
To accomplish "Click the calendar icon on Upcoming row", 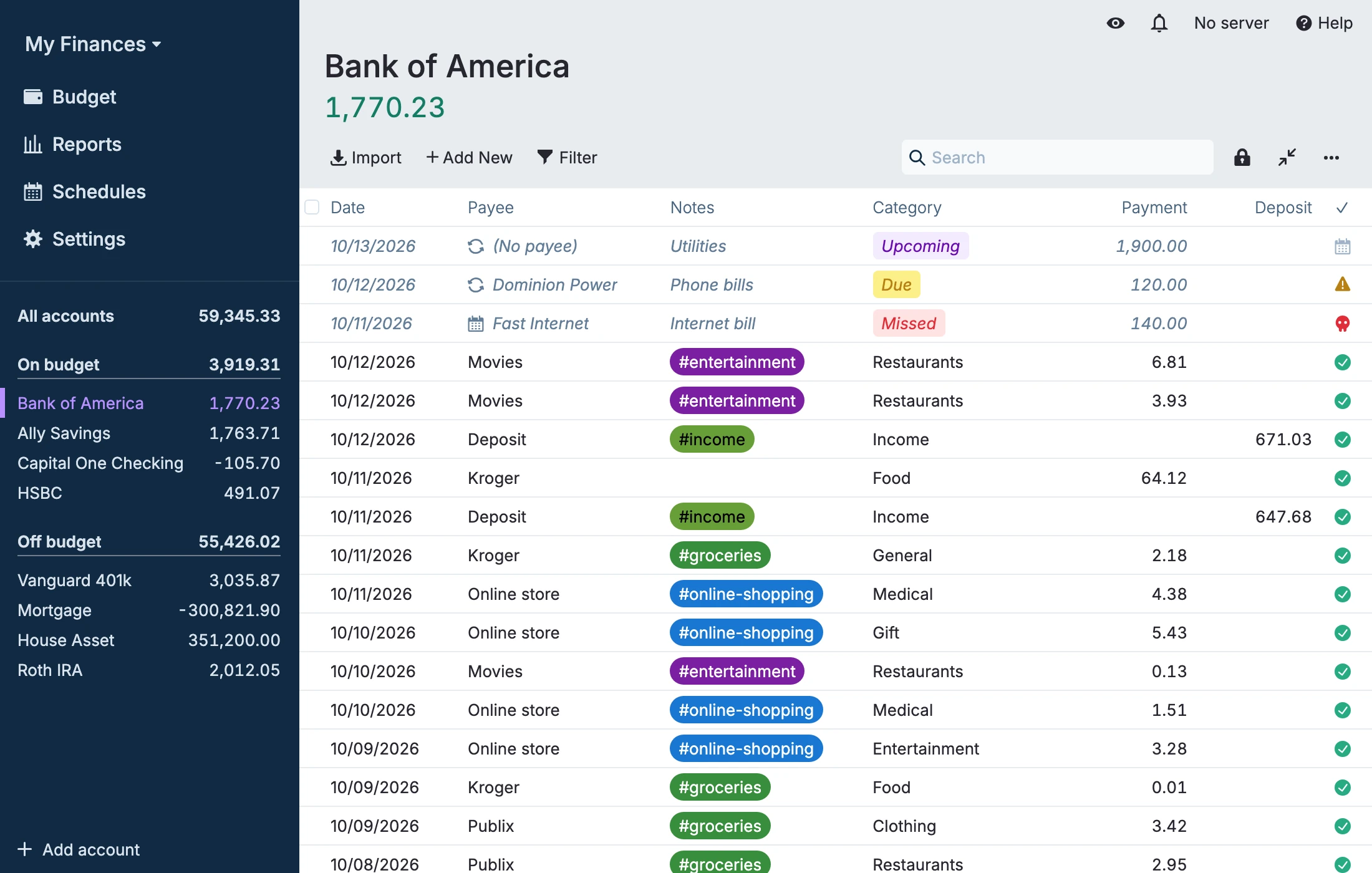I will tap(1342, 246).
